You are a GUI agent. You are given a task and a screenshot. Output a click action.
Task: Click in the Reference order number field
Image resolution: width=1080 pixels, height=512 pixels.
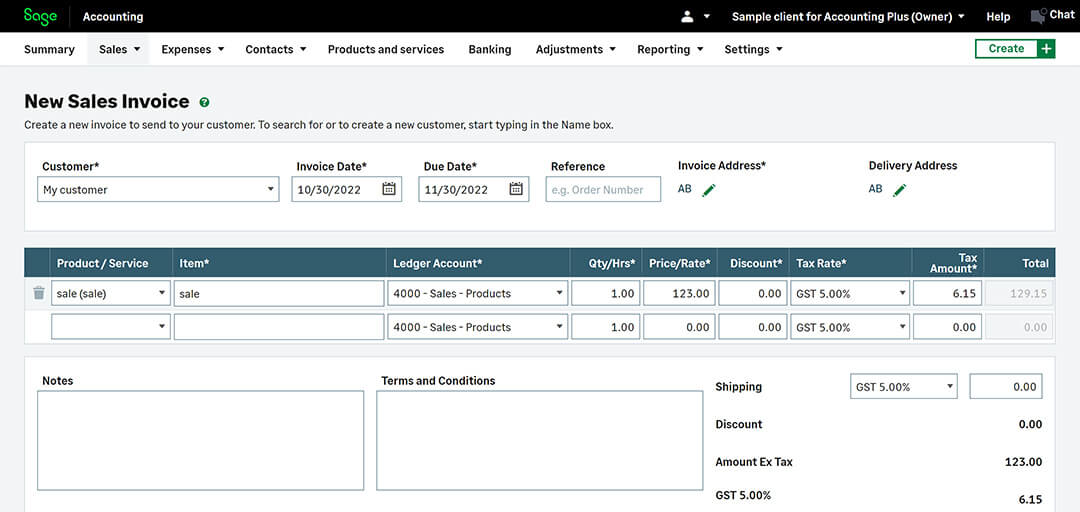603,190
